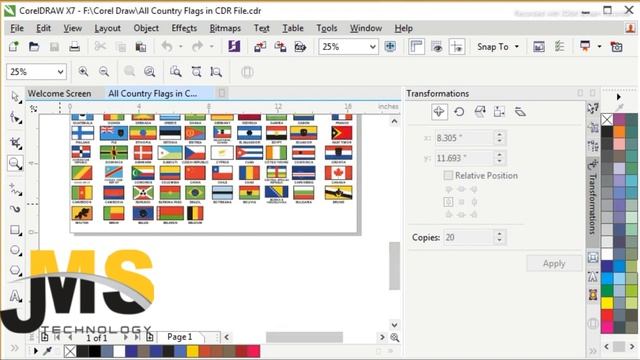Image resolution: width=640 pixels, height=360 pixels.
Task: Expand the application launcher dropdown arrow
Action: [x=599, y=47]
